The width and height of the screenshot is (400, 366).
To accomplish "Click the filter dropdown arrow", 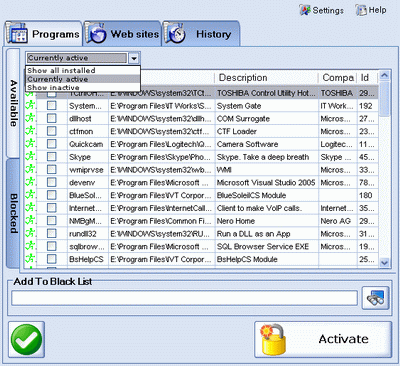I will pyautogui.click(x=134, y=58).
